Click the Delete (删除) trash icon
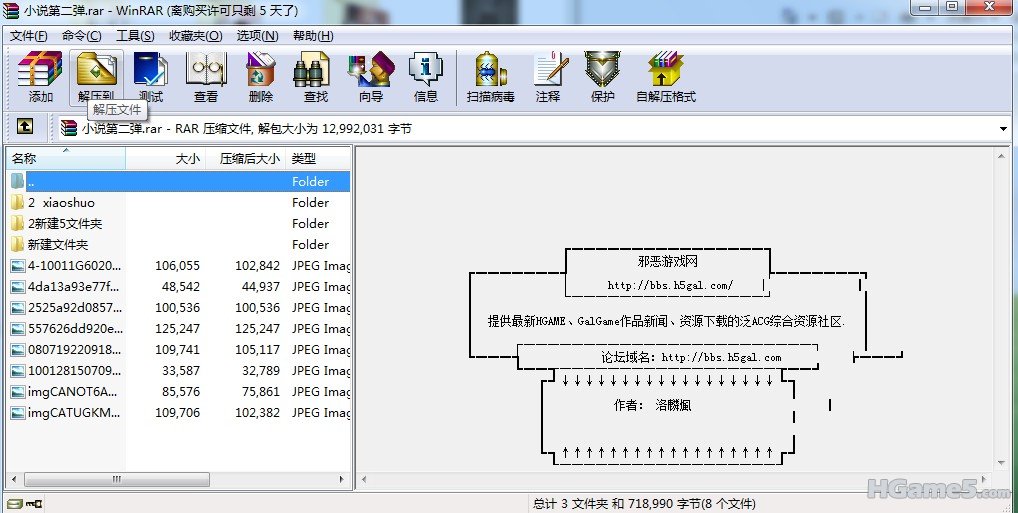The height and width of the screenshot is (513, 1018). 261,77
